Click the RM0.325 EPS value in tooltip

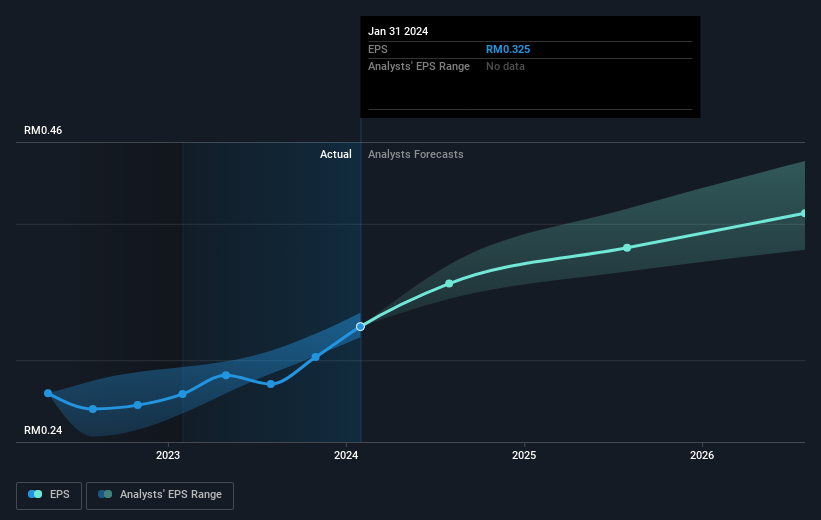[508, 49]
